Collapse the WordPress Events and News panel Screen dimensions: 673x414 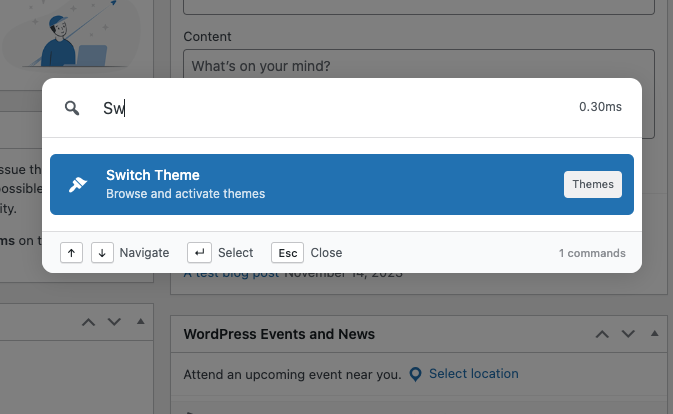(654, 333)
